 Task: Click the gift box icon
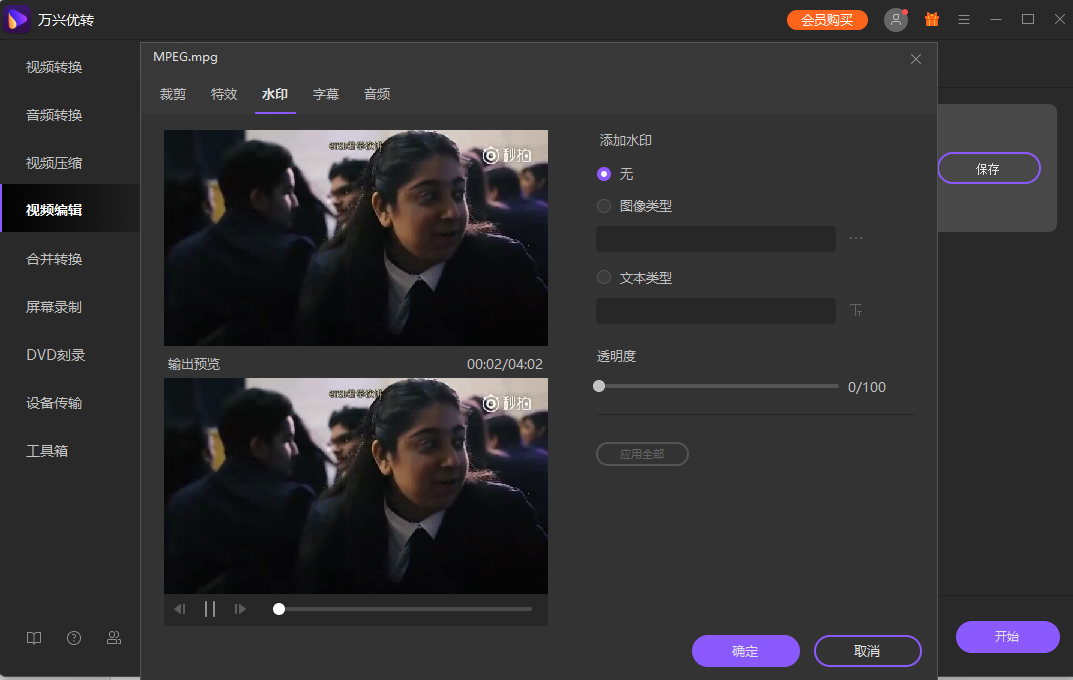click(x=932, y=20)
